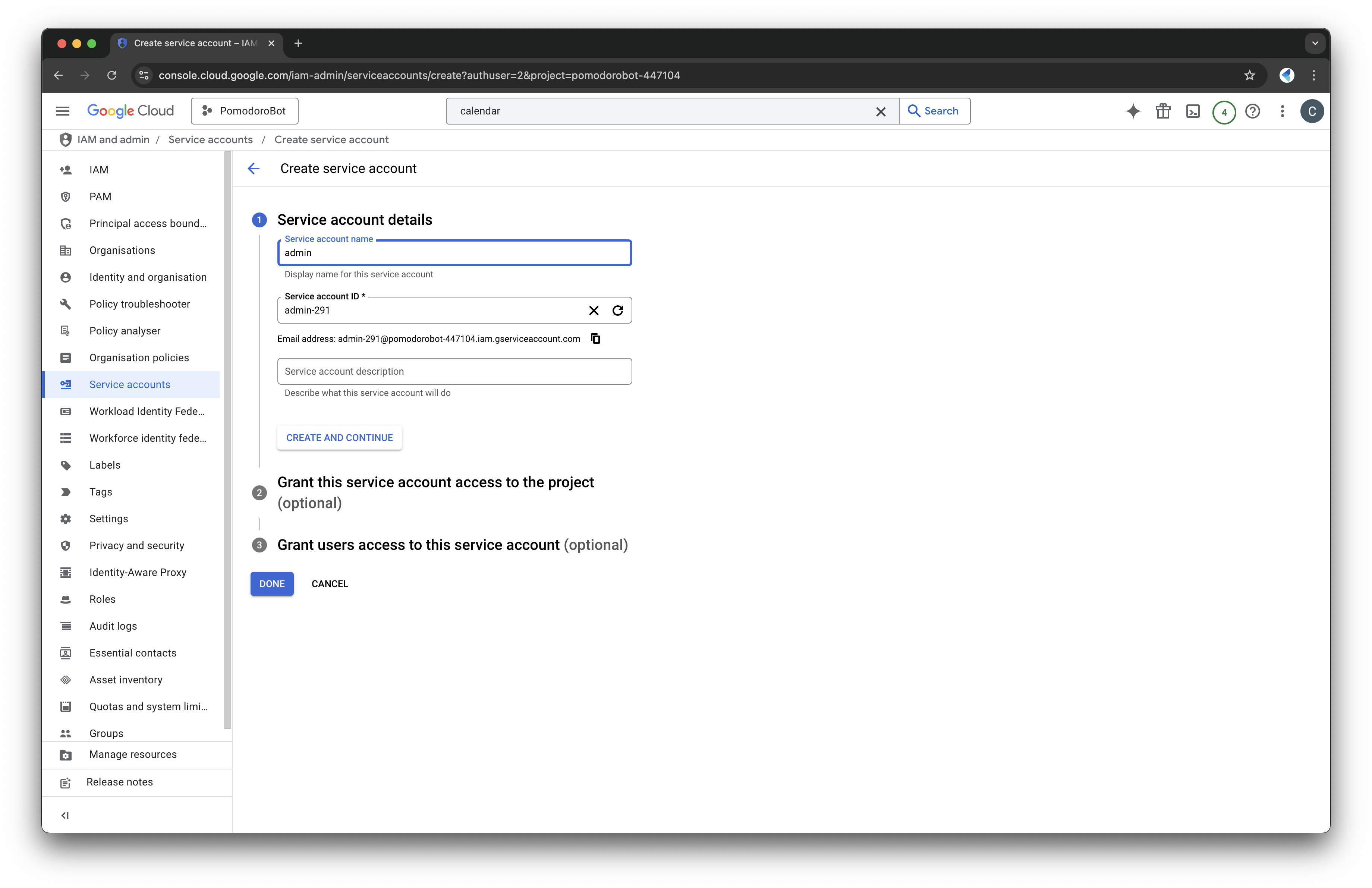Open Essential contacts

[131, 653]
